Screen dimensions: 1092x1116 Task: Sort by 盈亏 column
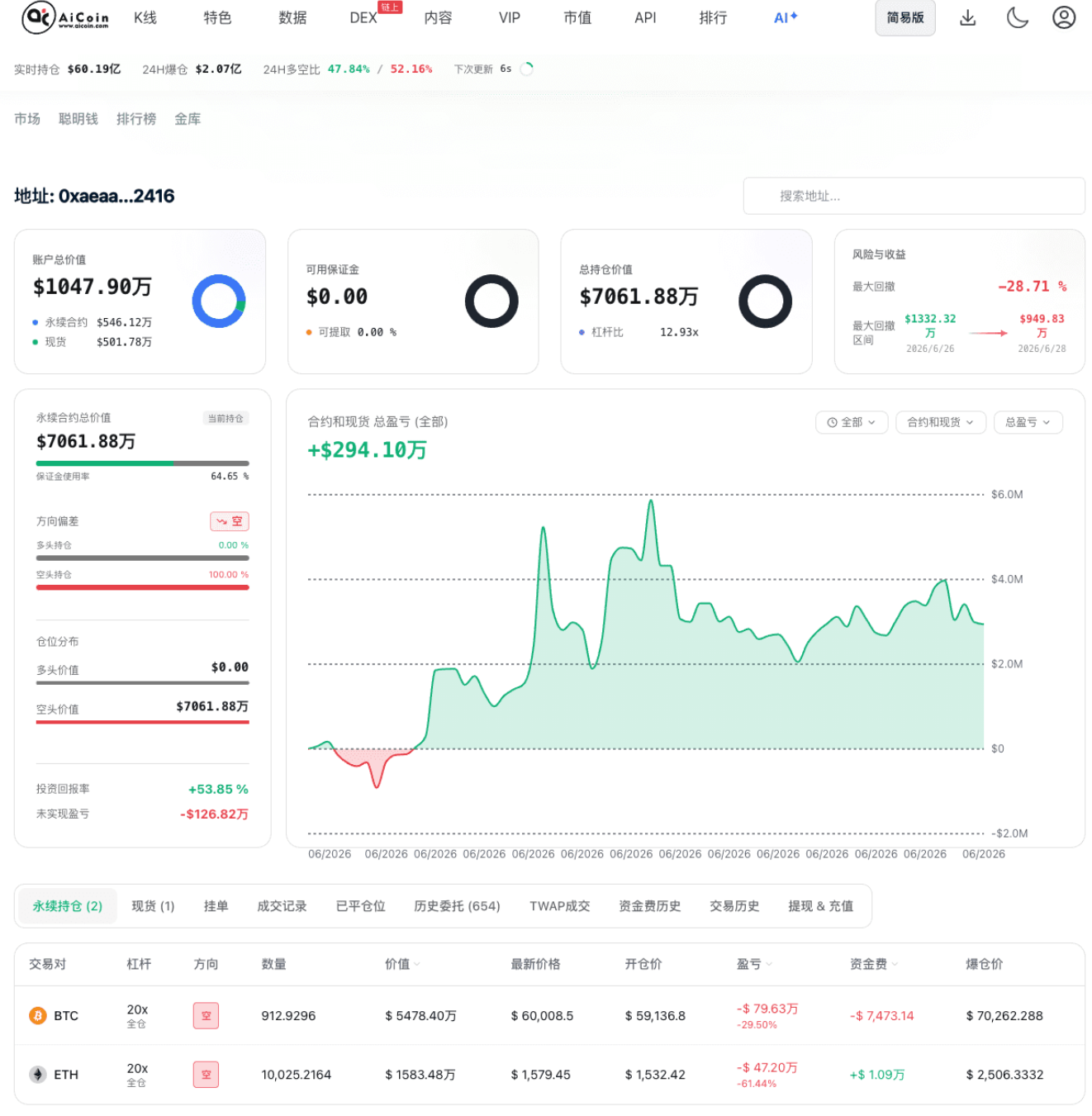pyautogui.click(x=754, y=964)
